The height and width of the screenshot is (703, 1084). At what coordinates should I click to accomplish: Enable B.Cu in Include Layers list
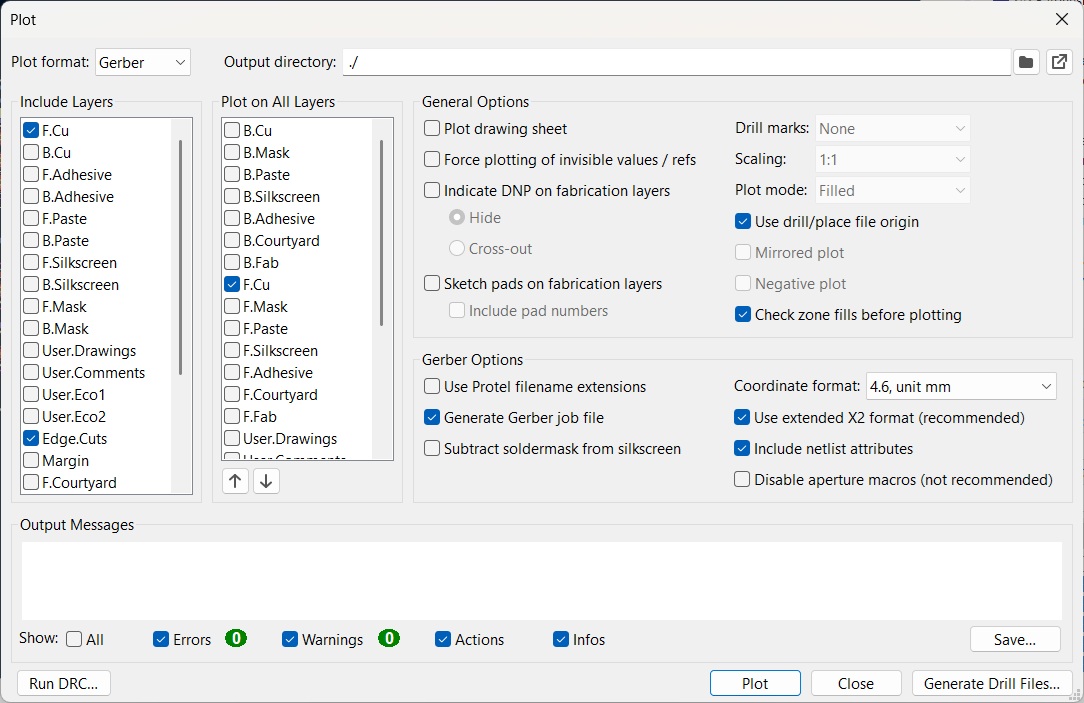point(31,153)
